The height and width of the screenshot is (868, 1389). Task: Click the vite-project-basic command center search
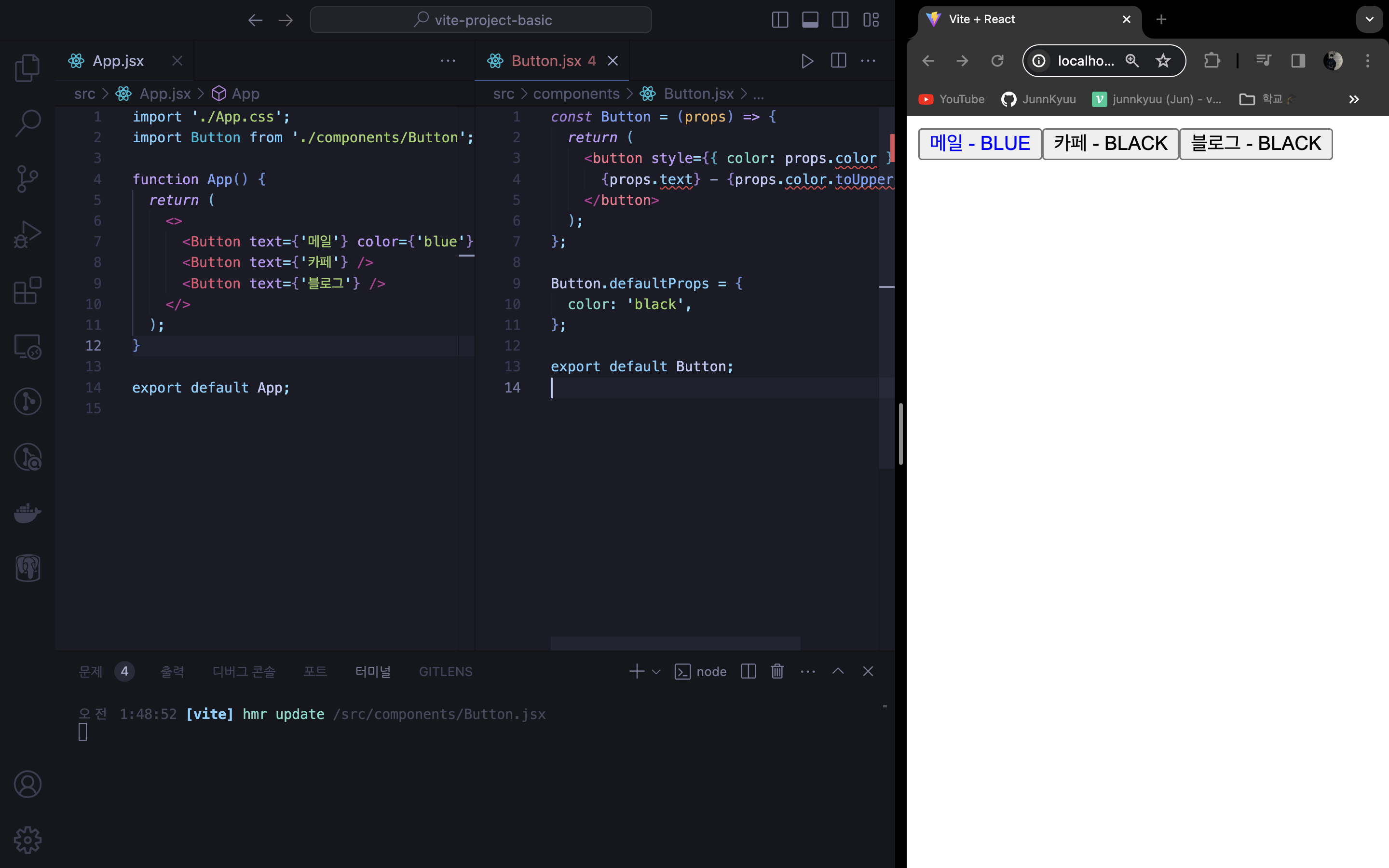coord(481,20)
